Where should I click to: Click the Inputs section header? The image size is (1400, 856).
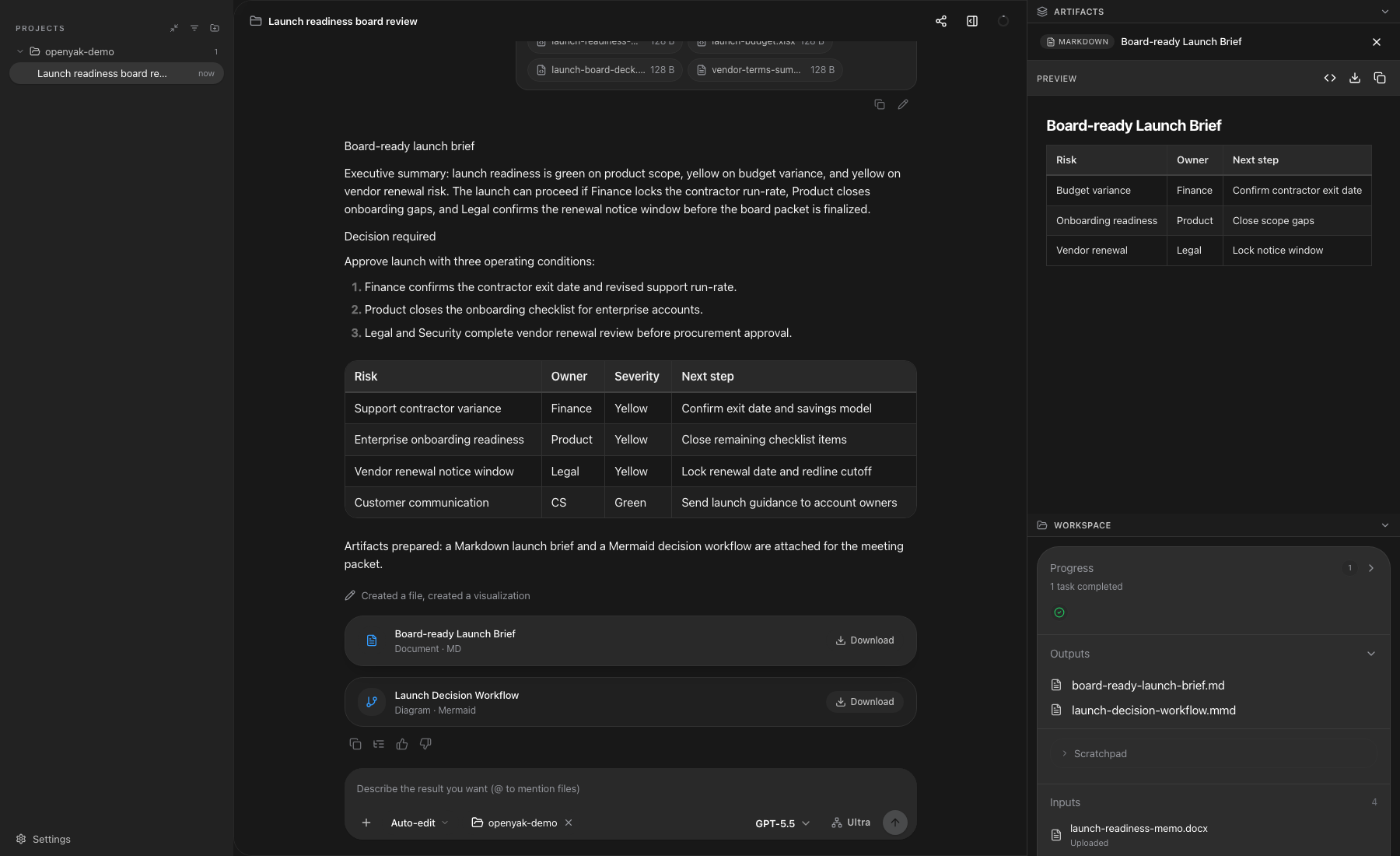coord(1065,802)
